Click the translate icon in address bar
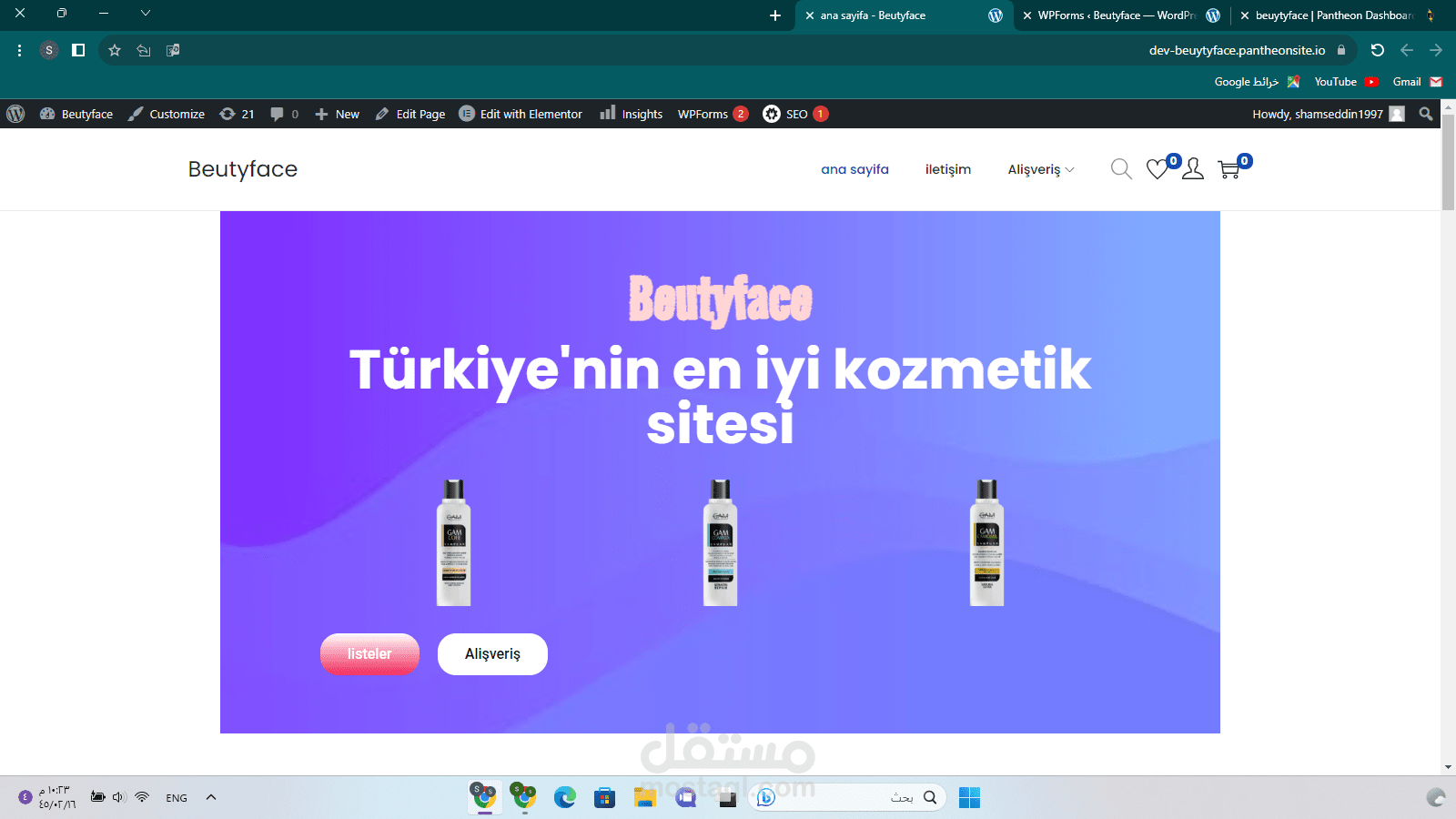 173,50
